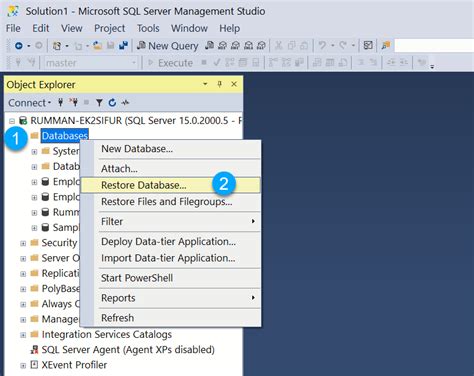Choose Refresh in context menu

(x=170, y=318)
